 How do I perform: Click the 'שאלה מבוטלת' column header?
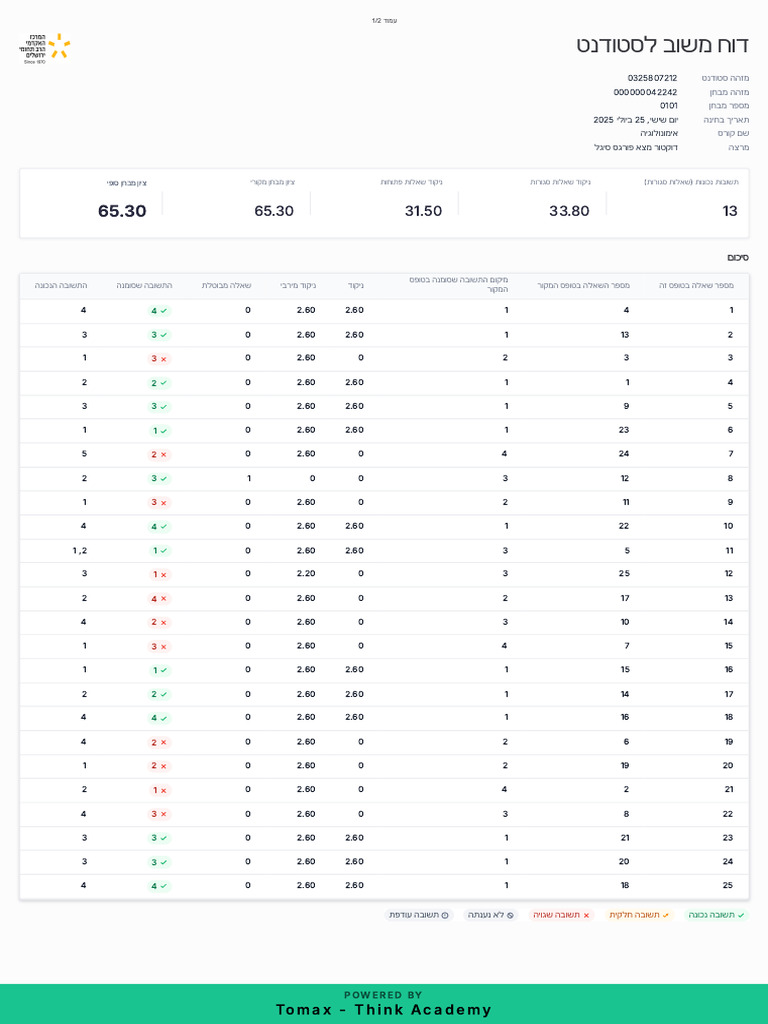click(x=226, y=286)
